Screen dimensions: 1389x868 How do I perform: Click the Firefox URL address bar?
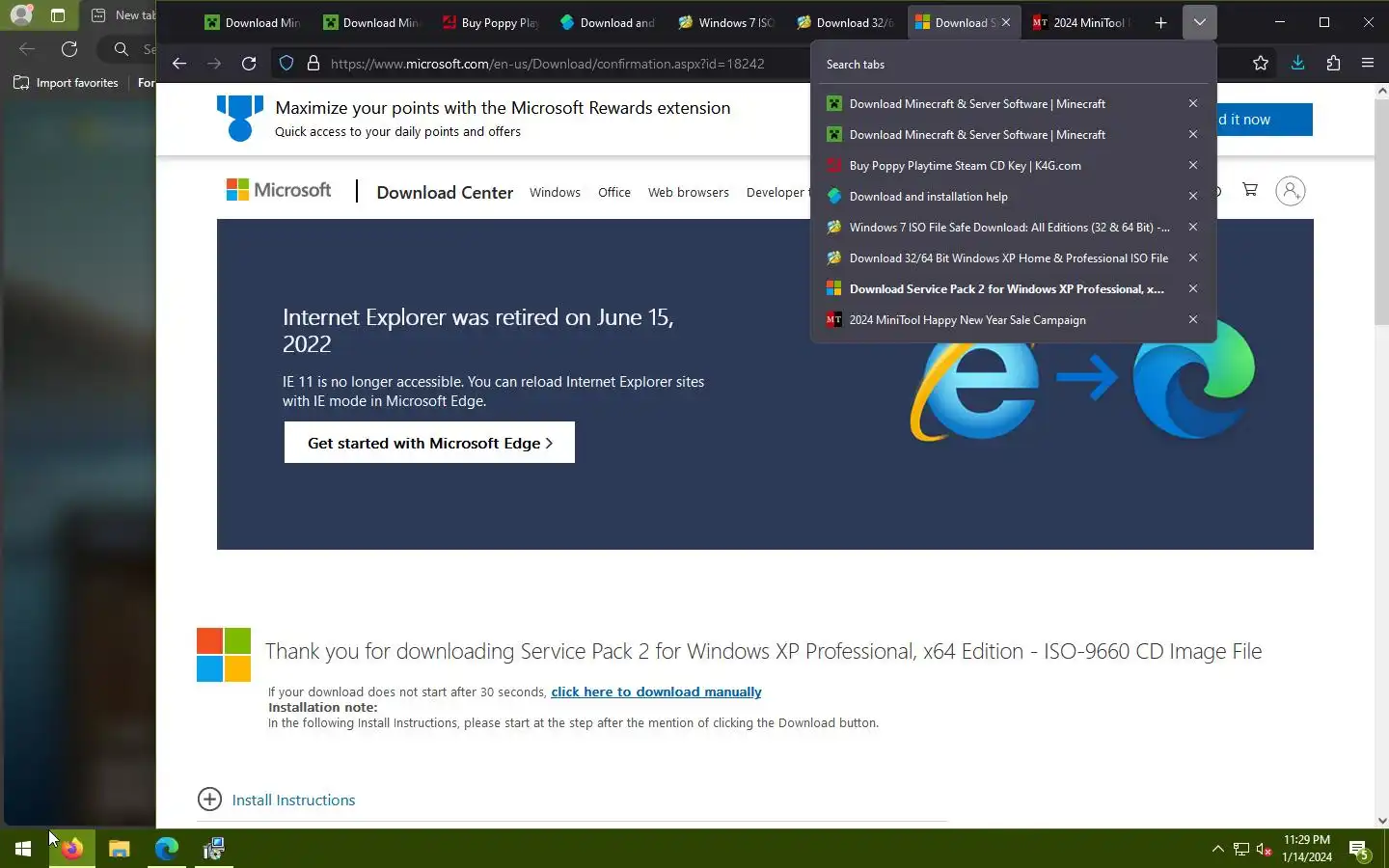(547, 64)
